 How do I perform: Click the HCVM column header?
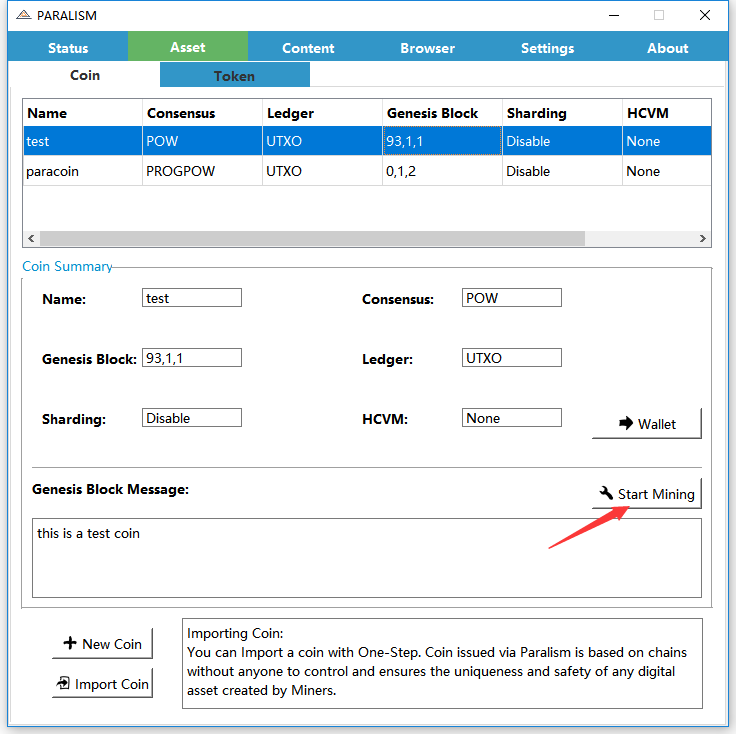[667, 113]
